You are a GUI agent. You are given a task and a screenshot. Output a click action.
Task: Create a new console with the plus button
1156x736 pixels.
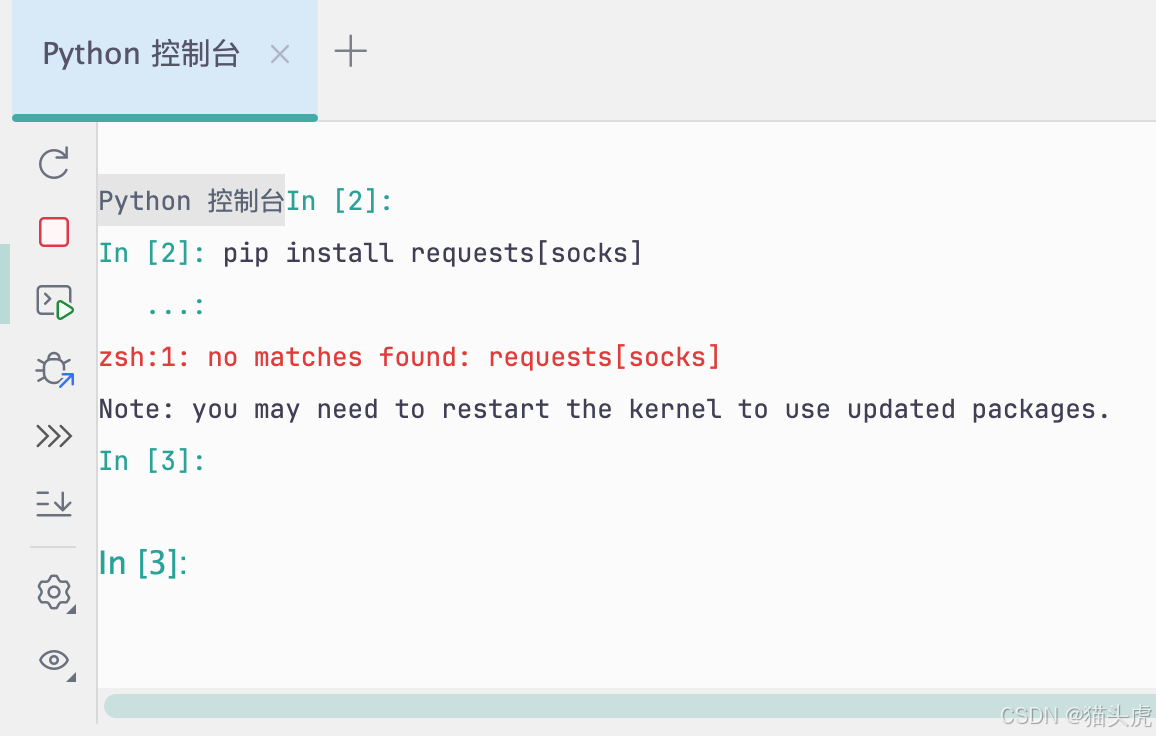pyautogui.click(x=350, y=52)
